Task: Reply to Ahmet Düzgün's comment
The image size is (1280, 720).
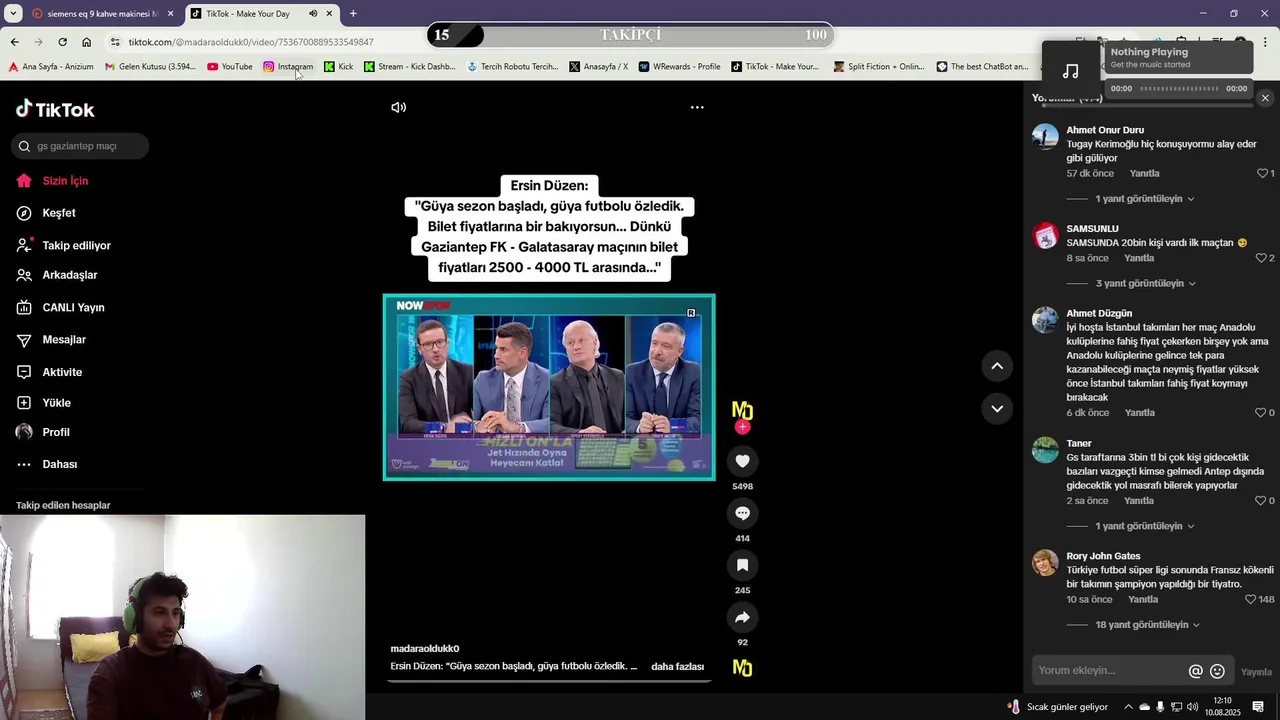Action: [x=1140, y=412]
